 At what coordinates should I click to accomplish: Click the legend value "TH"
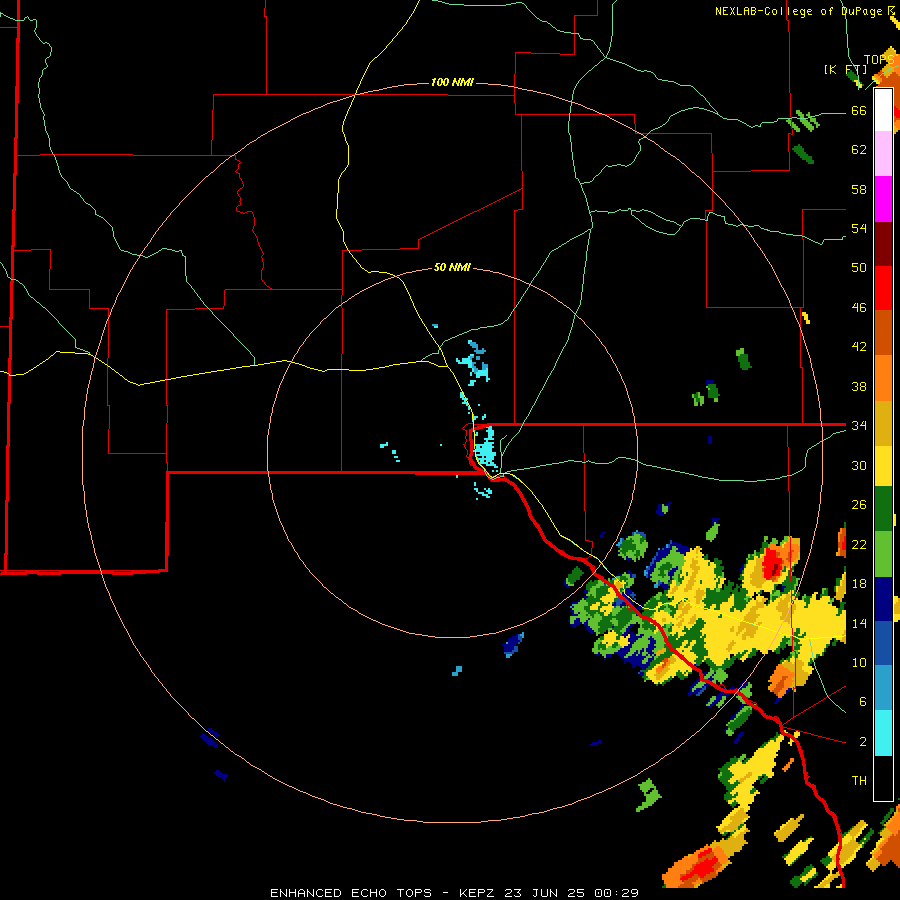coord(859,780)
